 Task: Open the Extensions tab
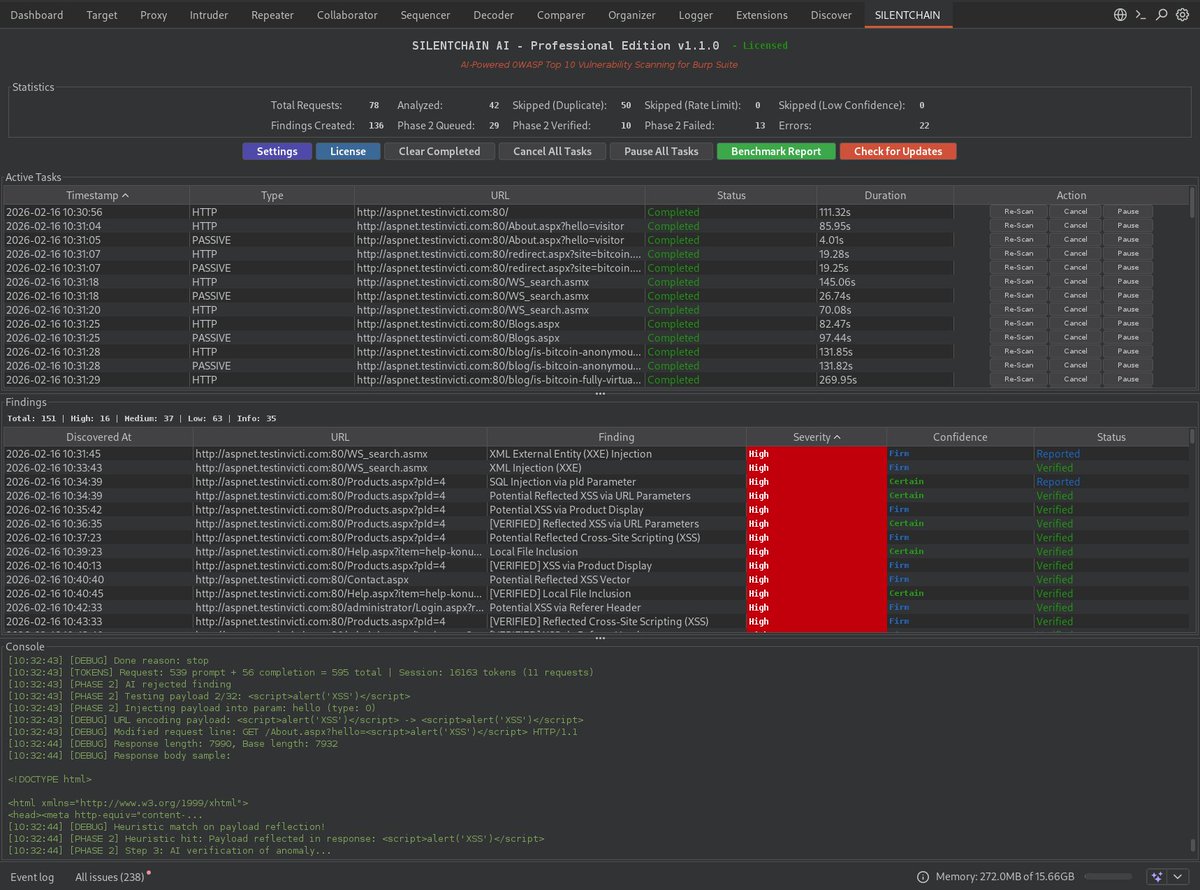[762, 15]
